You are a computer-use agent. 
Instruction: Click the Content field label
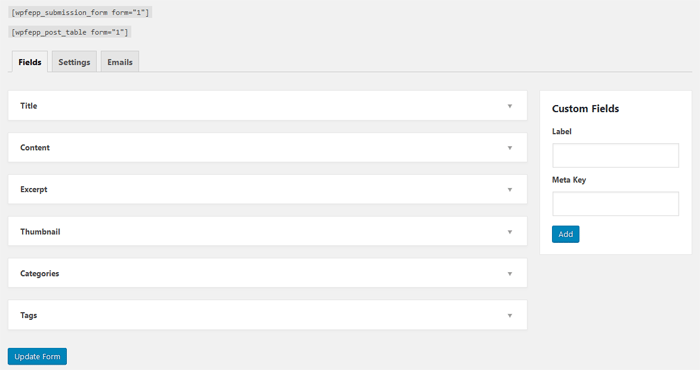point(35,148)
